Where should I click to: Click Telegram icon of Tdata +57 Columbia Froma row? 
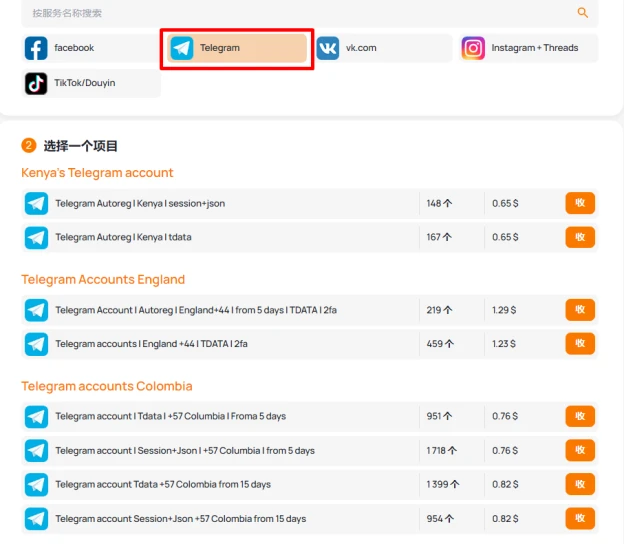tap(36, 417)
